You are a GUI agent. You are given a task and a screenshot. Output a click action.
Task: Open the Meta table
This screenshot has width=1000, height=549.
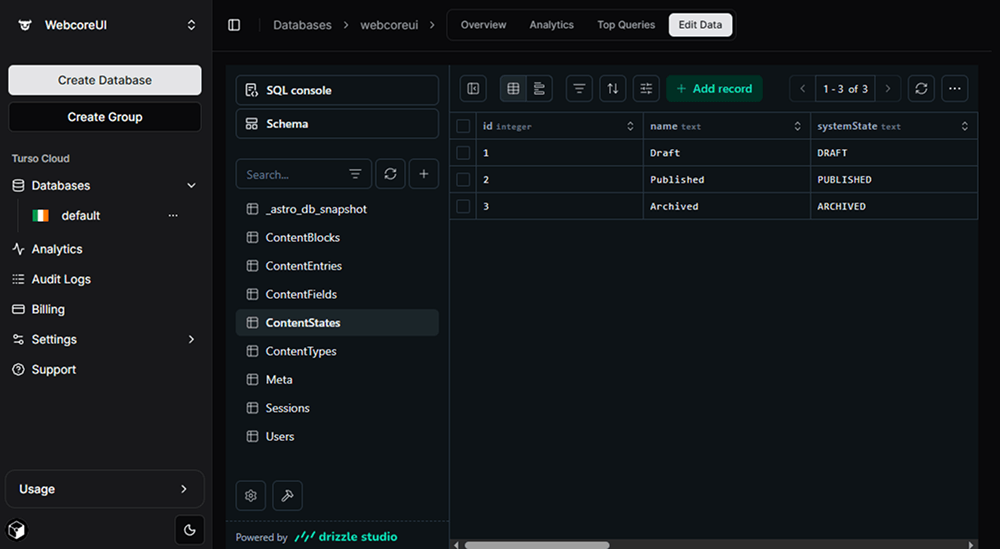[x=337, y=379]
